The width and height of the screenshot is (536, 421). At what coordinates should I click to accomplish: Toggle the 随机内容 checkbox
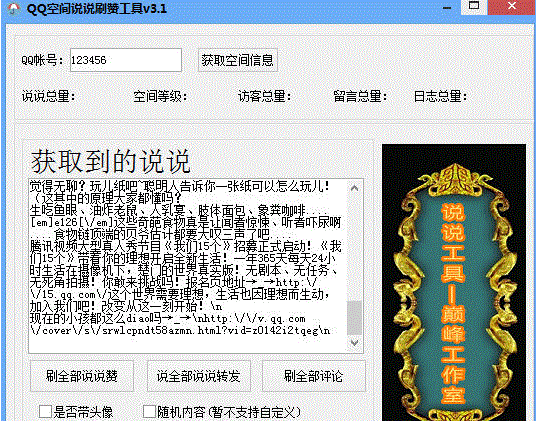pyautogui.click(x=149, y=412)
